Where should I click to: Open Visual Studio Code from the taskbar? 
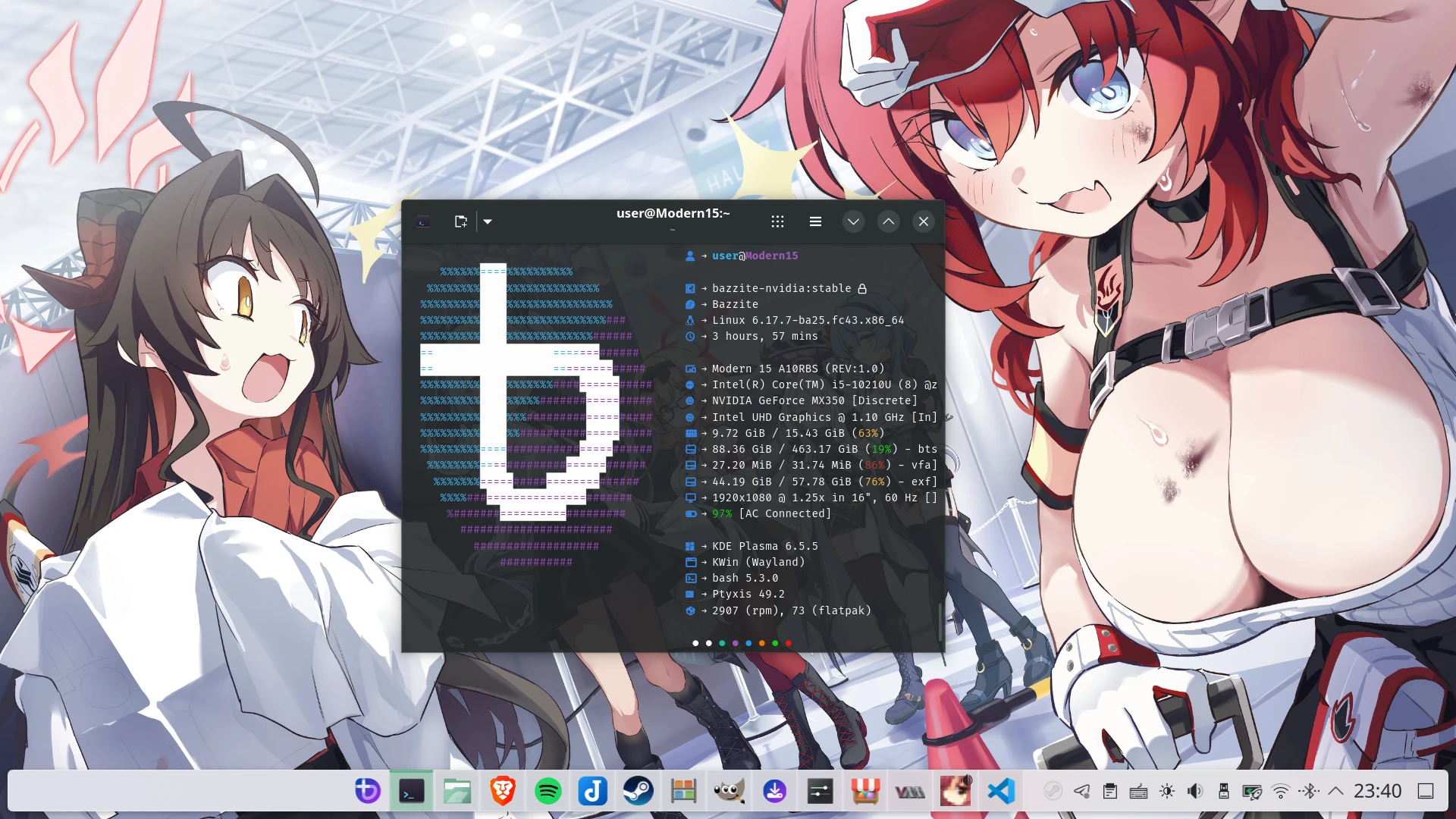pos(1001,790)
